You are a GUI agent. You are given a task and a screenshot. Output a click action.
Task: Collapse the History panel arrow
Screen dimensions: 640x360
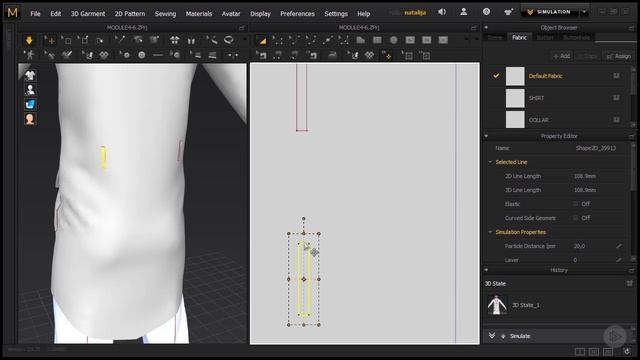(486, 270)
